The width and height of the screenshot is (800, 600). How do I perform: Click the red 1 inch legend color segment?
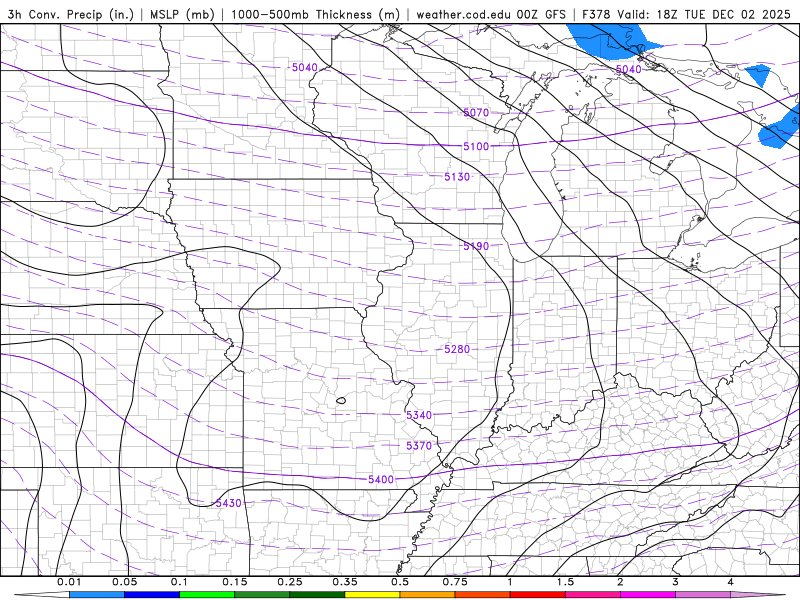click(x=538, y=595)
